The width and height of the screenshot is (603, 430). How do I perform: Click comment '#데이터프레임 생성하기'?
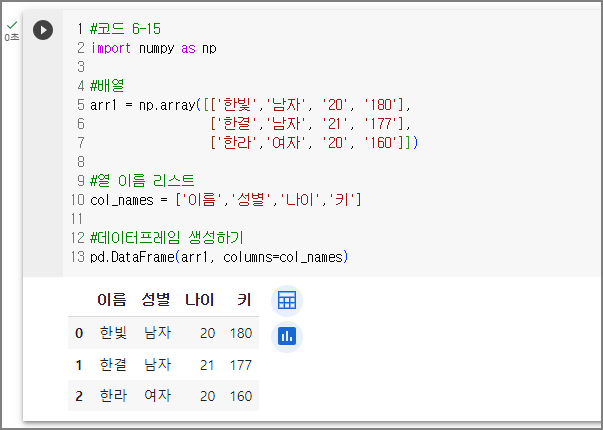(x=167, y=238)
